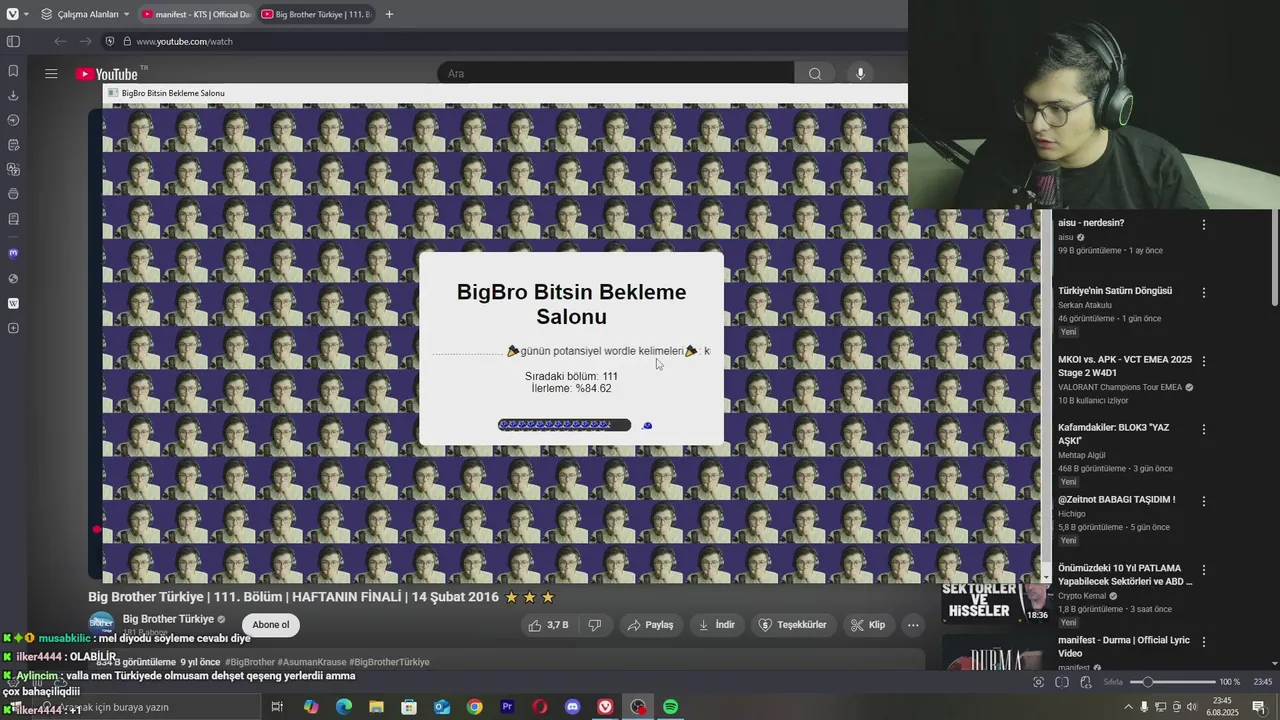Open options for Kafamdakiler: BLOK3 video

pyautogui.click(x=1204, y=430)
